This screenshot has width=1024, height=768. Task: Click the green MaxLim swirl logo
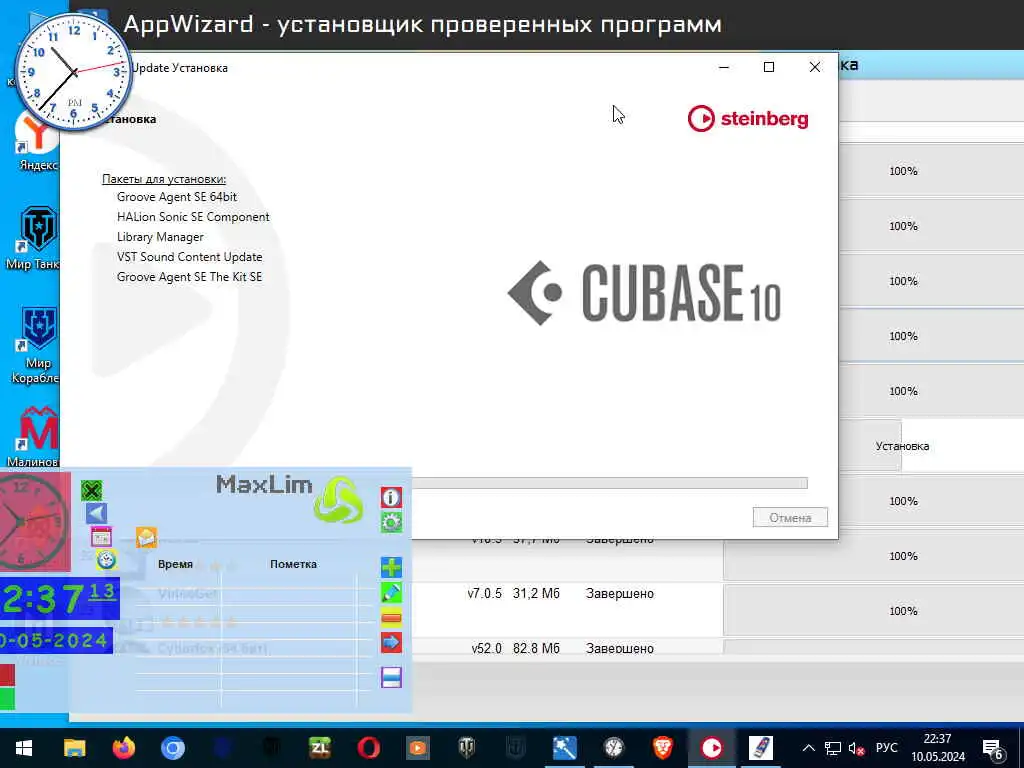(338, 500)
